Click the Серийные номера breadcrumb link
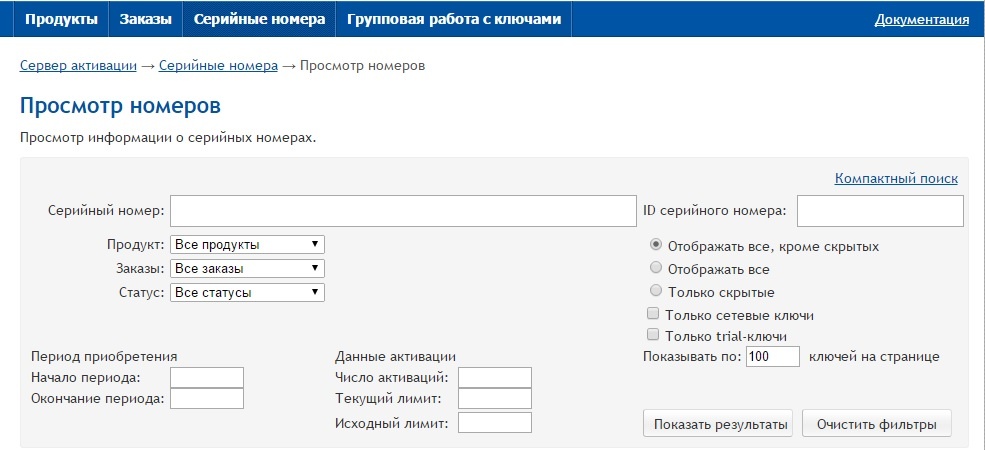The width and height of the screenshot is (985, 450). pyautogui.click(x=218, y=66)
